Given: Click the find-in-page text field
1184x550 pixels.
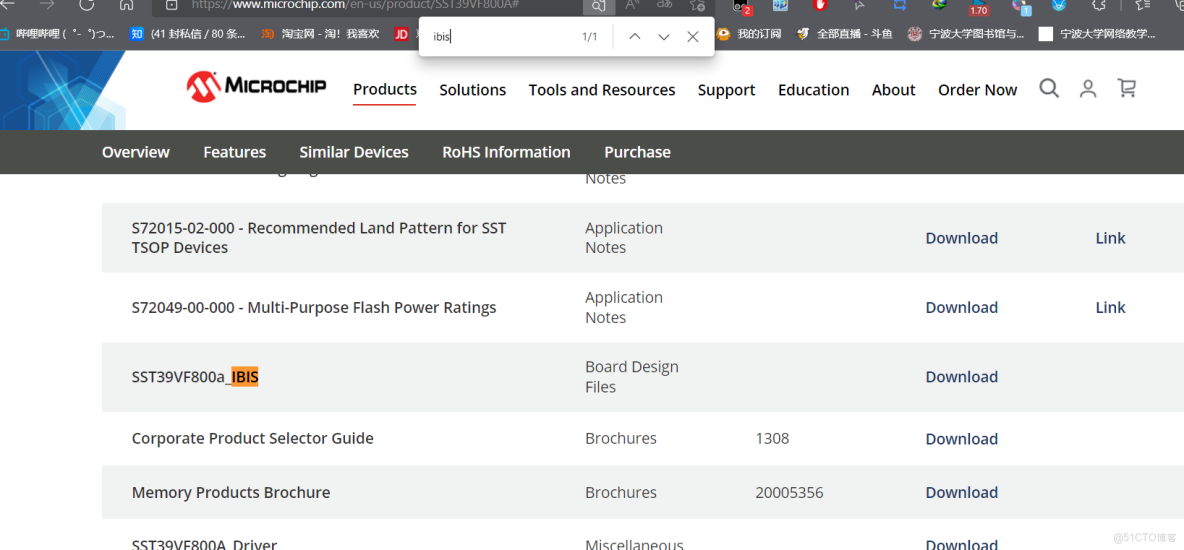Looking at the screenshot, I should click(x=500, y=37).
